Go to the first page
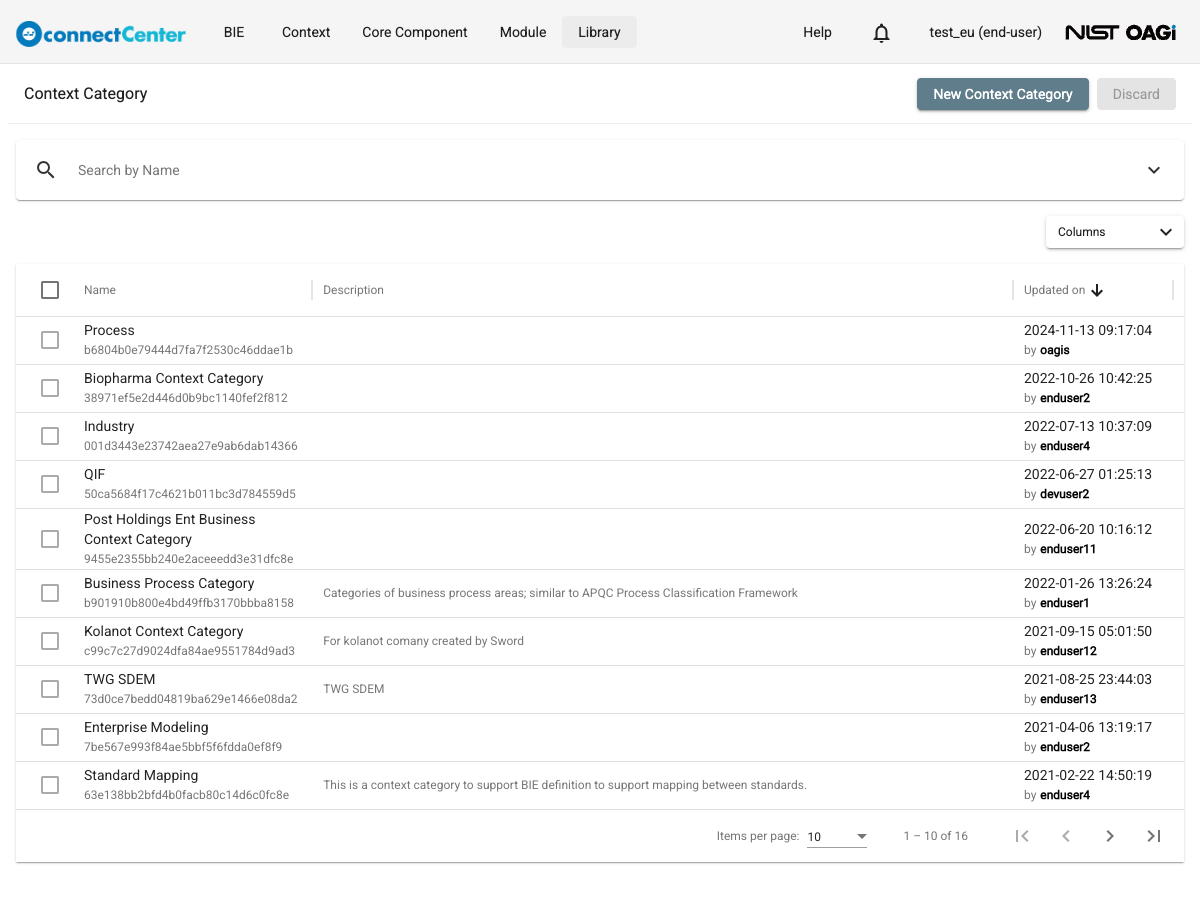This screenshot has width=1200, height=913. point(1022,836)
